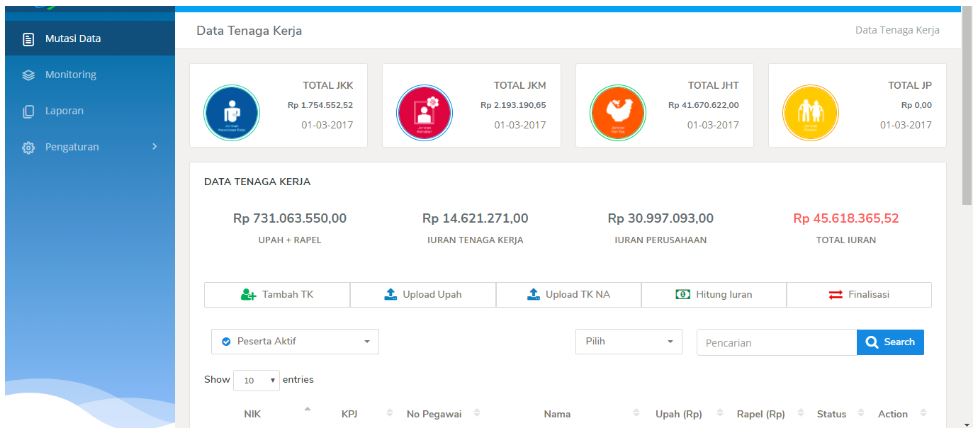Click the Mutasi Data document icon
The image size is (980, 435).
coord(28,39)
